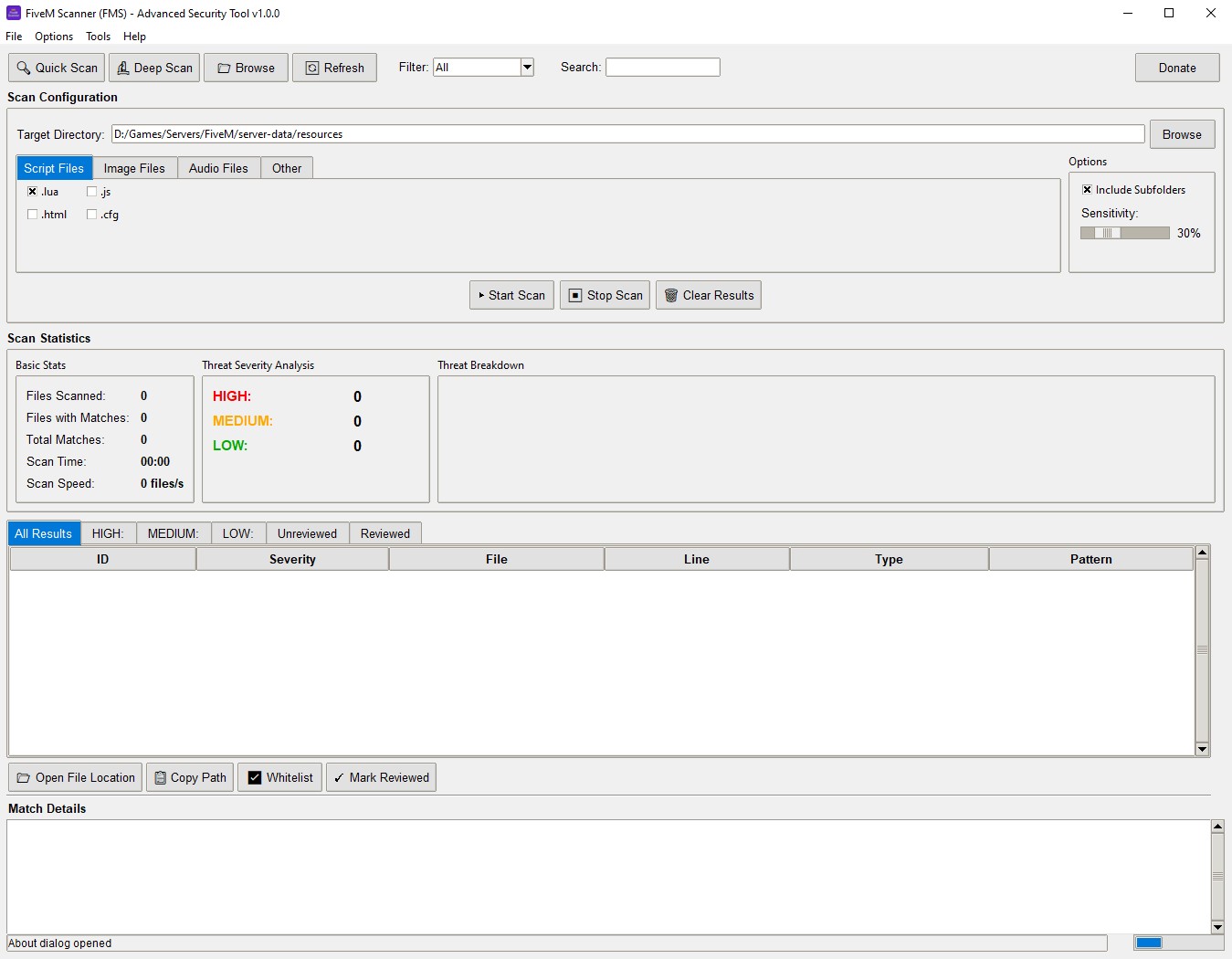1232x959 pixels.
Task: Start Scan using play button
Action: (x=511, y=295)
